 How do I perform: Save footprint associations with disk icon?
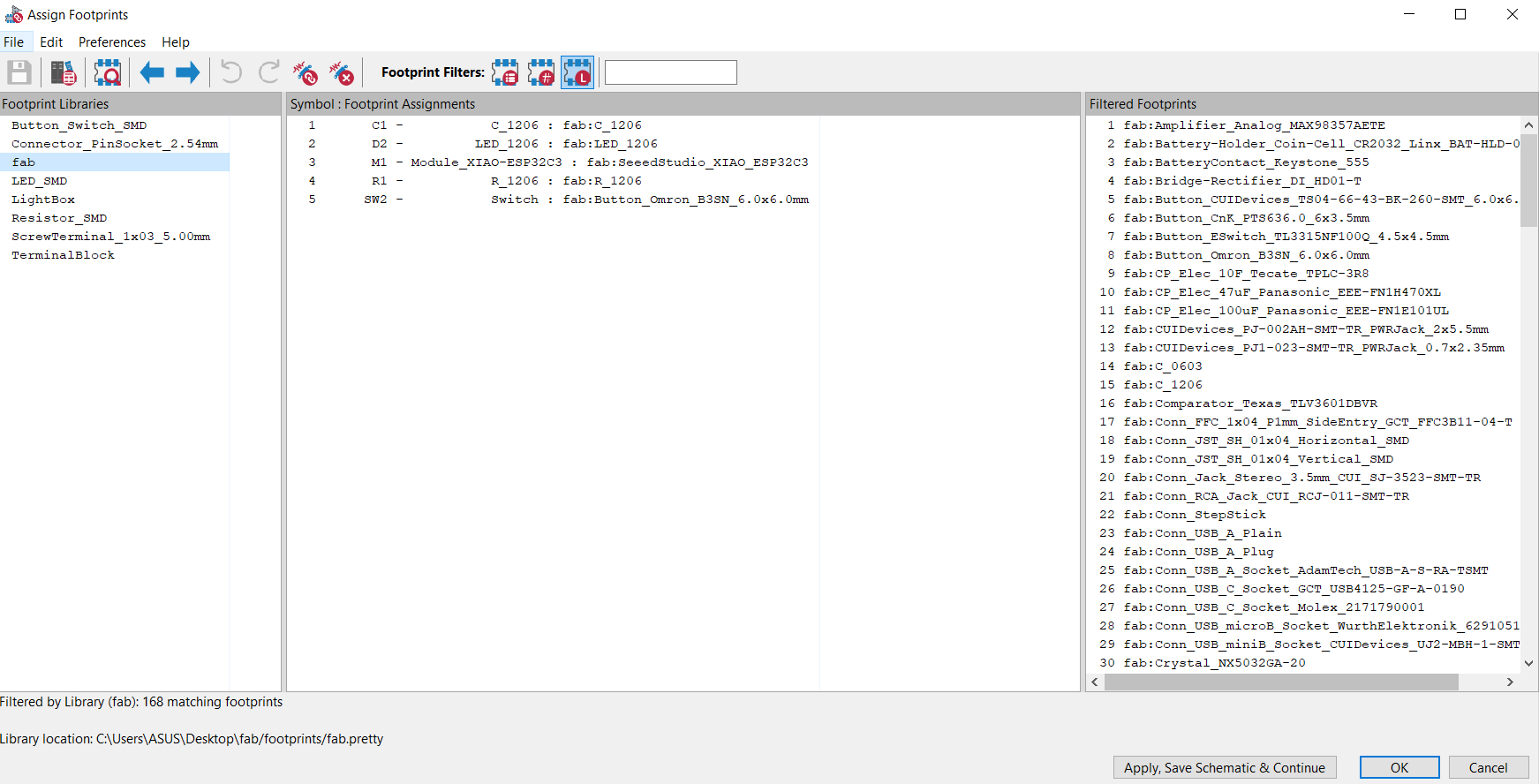(x=19, y=72)
